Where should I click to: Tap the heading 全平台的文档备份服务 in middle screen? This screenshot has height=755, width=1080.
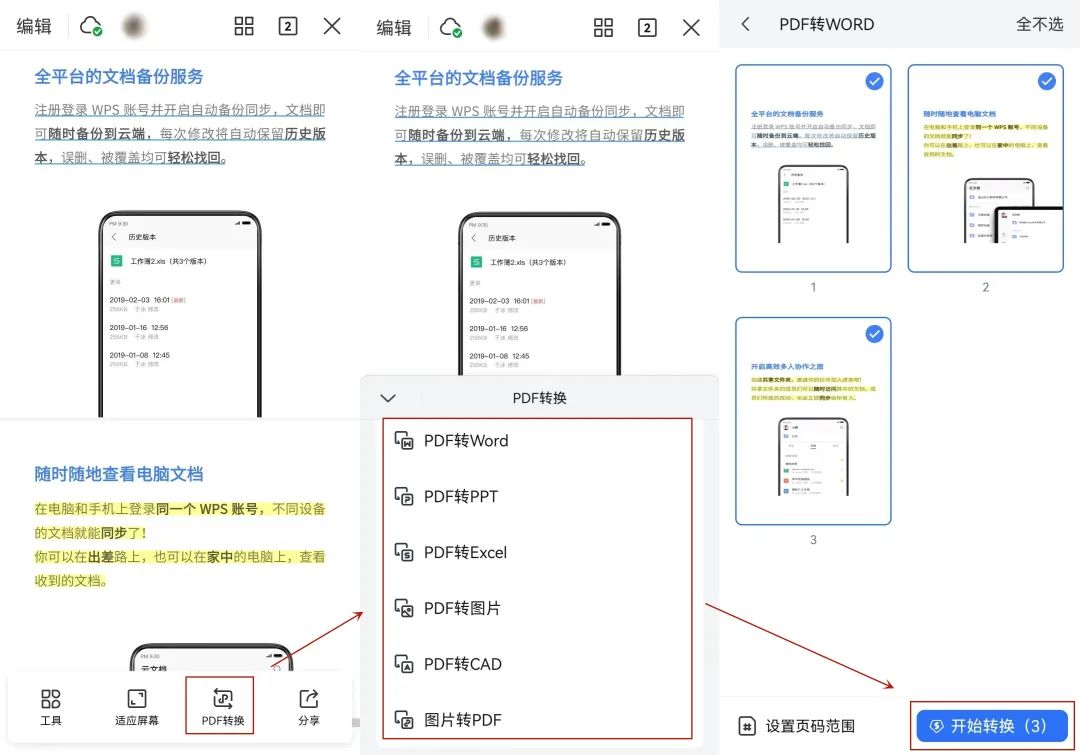click(x=479, y=78)
